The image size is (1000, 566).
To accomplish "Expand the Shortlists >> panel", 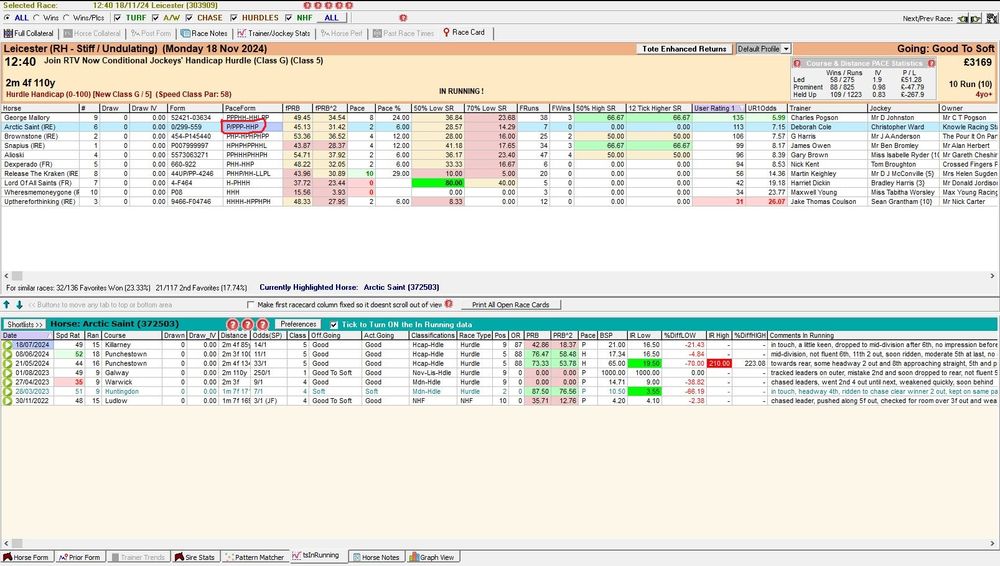I will click(24, 325).
